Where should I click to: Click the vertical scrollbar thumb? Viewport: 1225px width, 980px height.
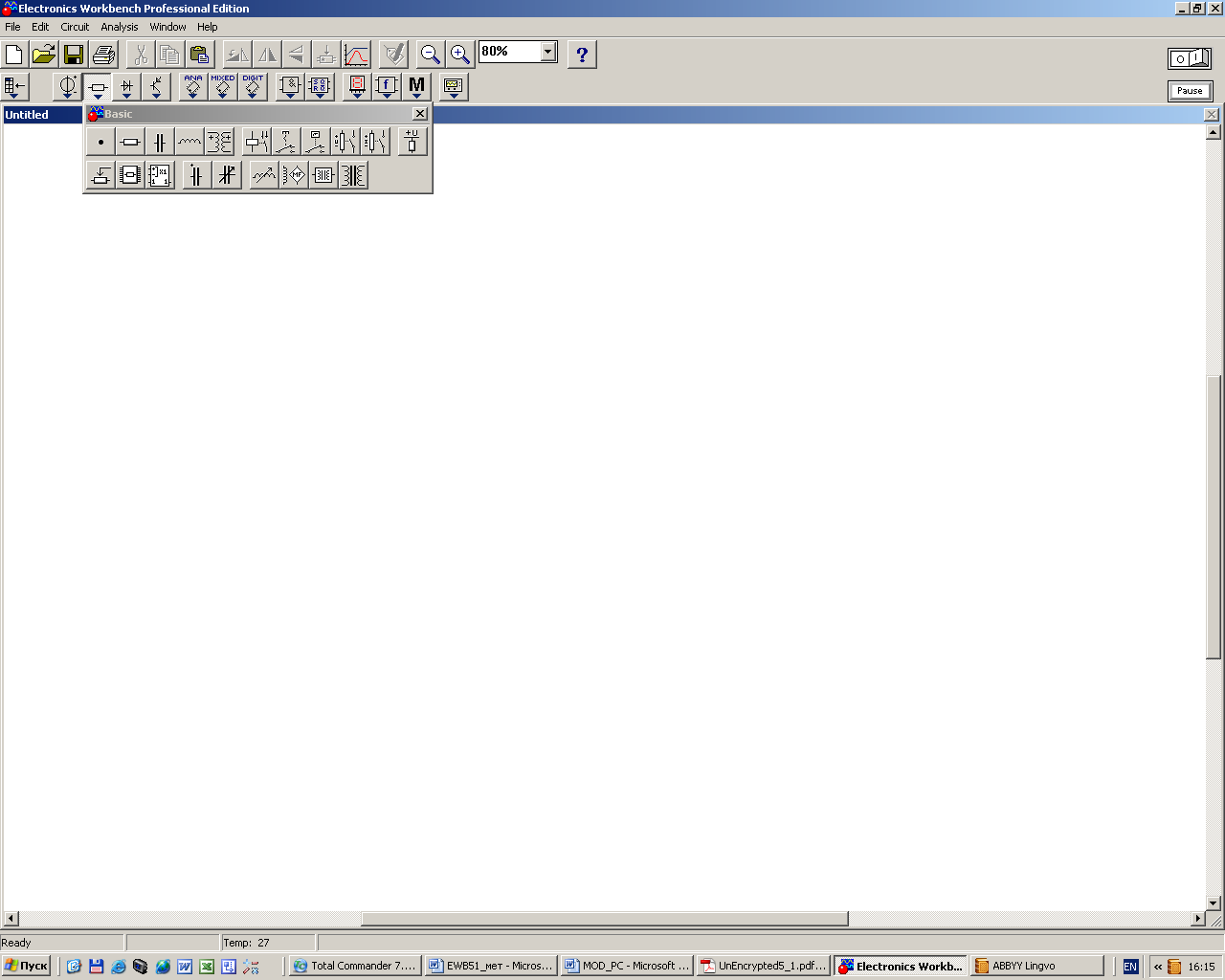[x=1214, y=517]
